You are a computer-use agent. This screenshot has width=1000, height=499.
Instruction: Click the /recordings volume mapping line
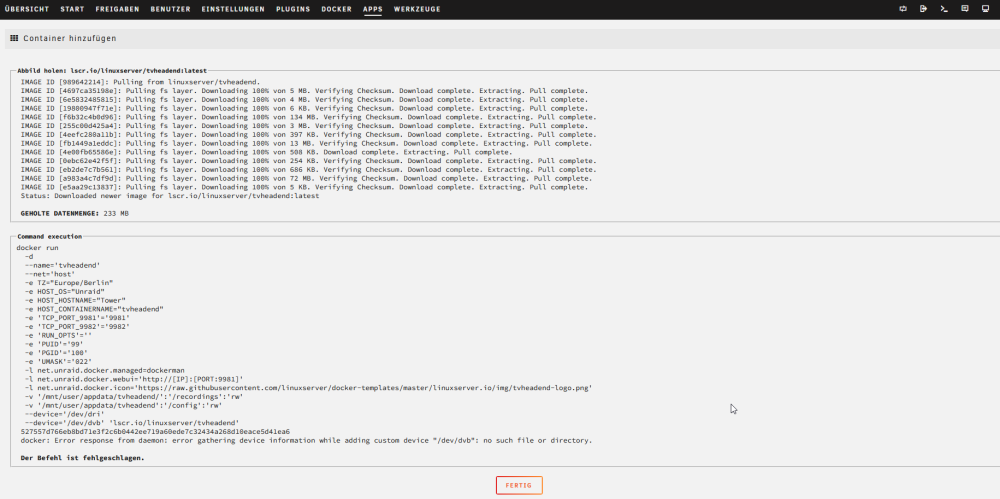click(x=134, y=396)
